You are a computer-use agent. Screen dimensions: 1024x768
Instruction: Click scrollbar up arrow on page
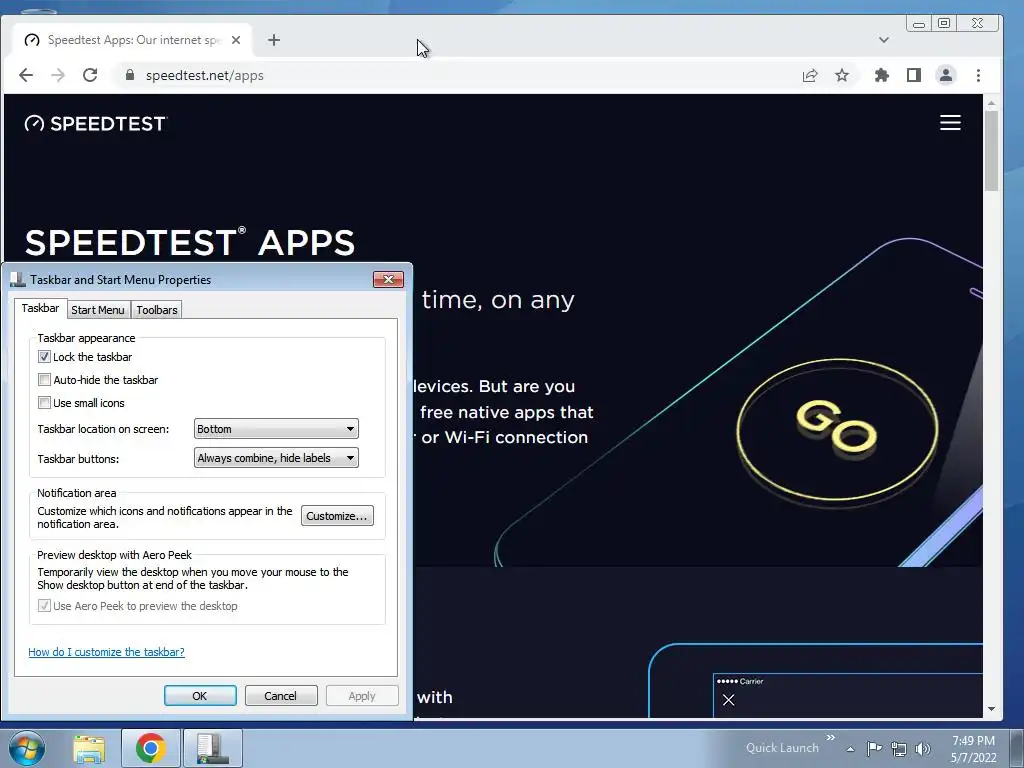pos(991,103)
